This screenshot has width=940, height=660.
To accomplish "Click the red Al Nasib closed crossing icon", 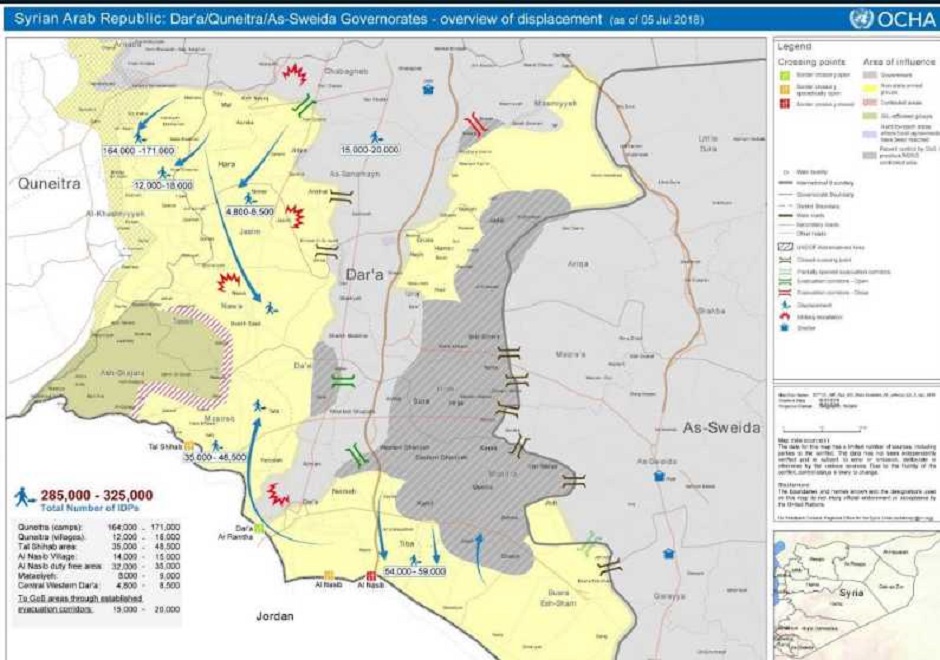I will click(x=372, y=575).
